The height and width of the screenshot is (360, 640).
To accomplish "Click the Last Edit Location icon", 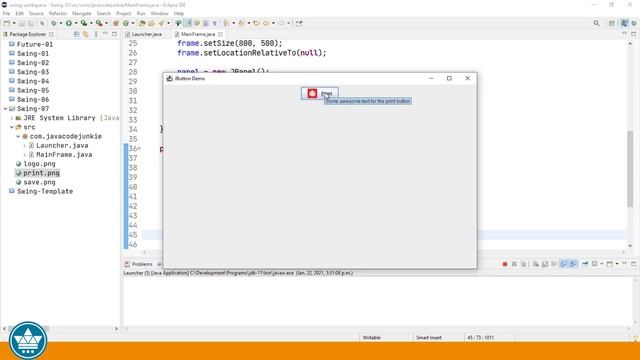I will tap(256, 23).
